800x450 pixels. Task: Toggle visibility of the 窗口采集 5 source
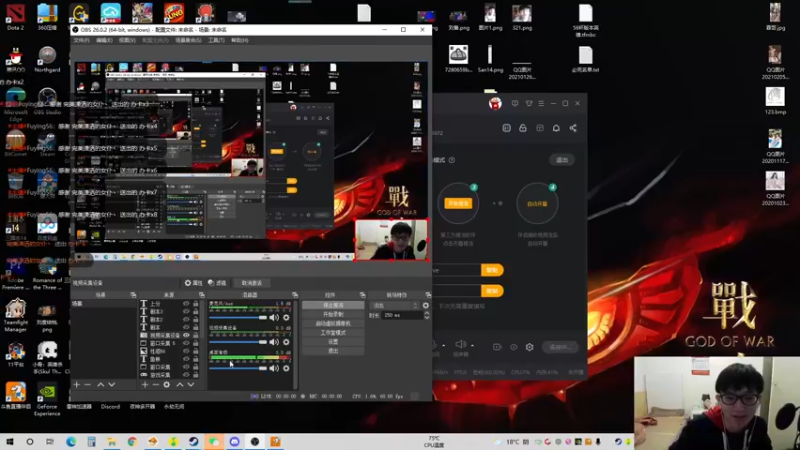click(186, 343)
